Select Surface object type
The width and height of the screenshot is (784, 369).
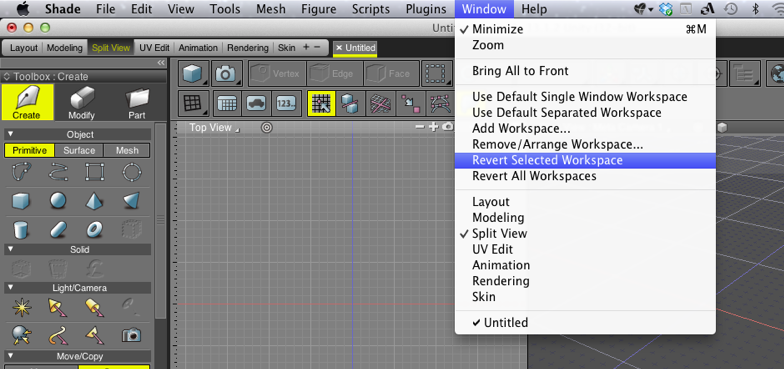coord(79,150)
